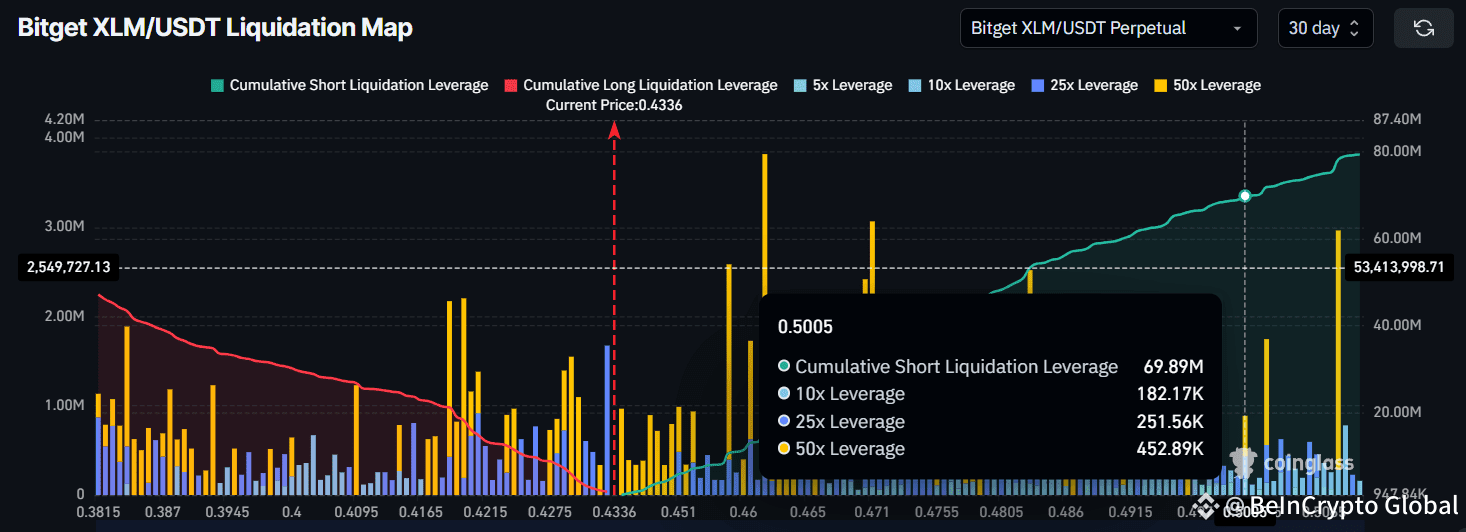This screenshot has height=532, width=1466.
Task: Open the 30 day period selector
Action: (x=1325, y=28)
